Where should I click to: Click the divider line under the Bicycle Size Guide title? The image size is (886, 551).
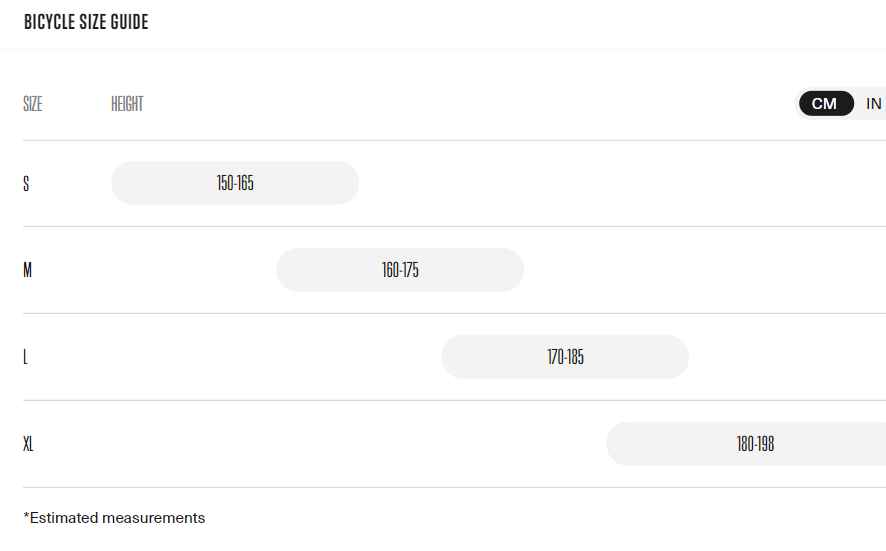coord(443,49)
